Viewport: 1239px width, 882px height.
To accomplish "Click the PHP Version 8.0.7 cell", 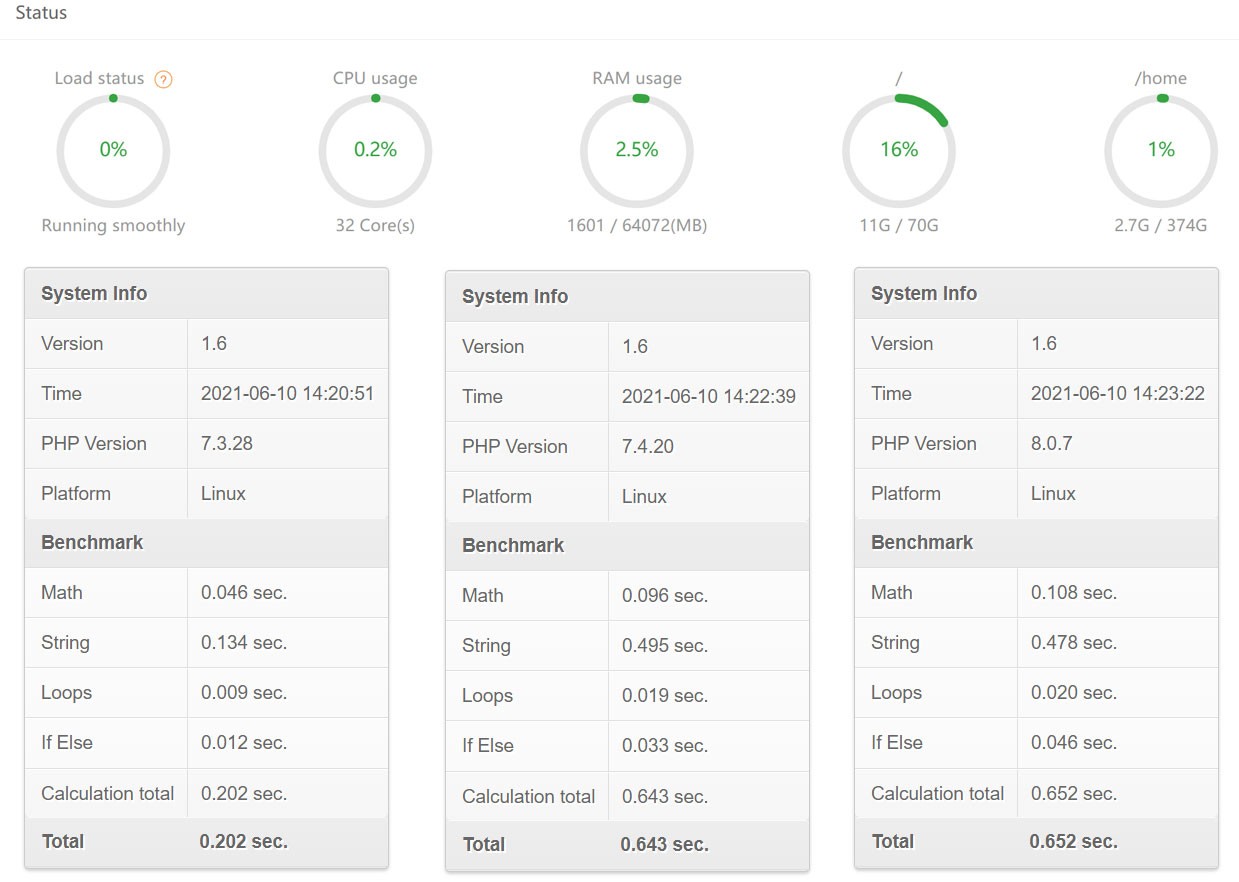I will point(1044,443).
